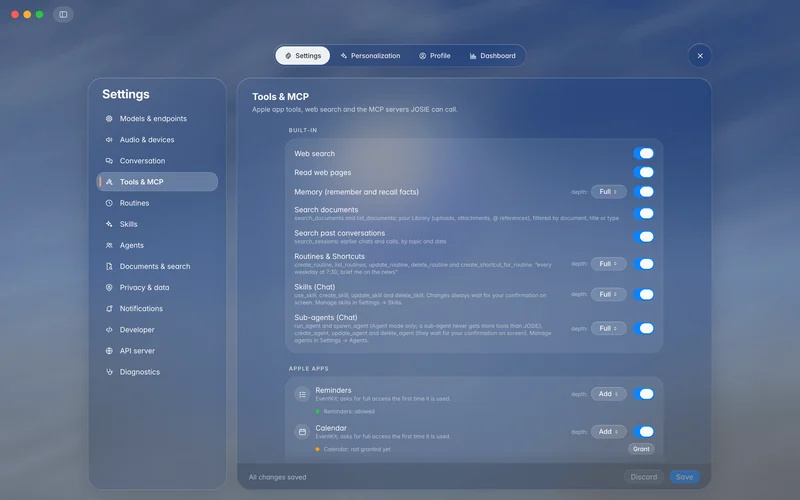Click the Tools & MCP wrench icon

click(x=109, y=182)
